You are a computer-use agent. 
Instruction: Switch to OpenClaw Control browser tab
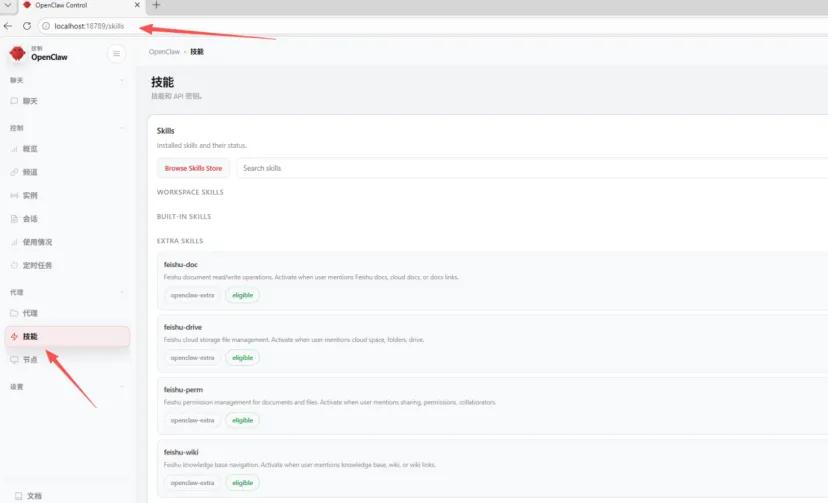[x=80, y=5]
